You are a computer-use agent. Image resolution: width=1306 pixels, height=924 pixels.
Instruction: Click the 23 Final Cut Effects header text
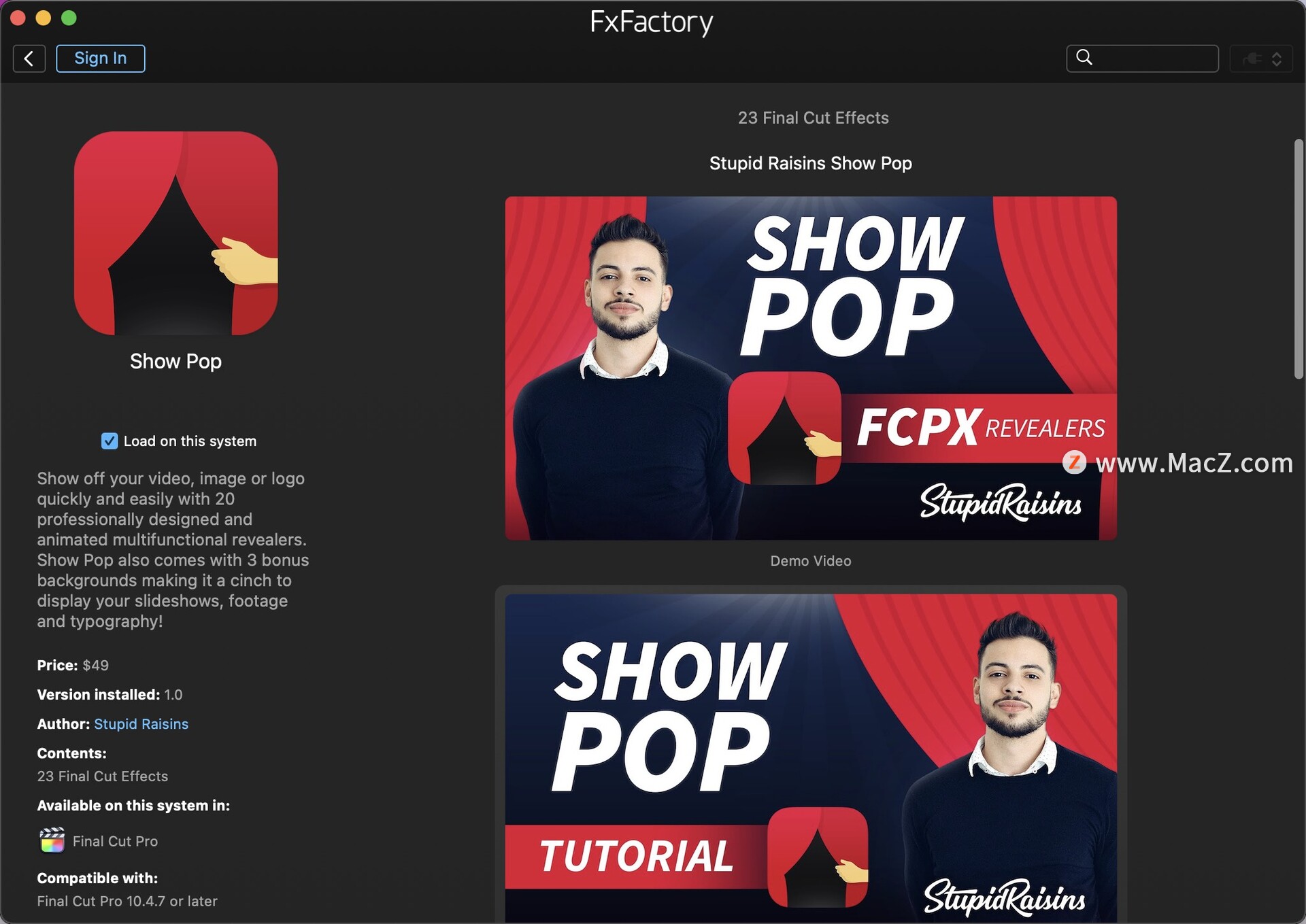tap(813, 118)
